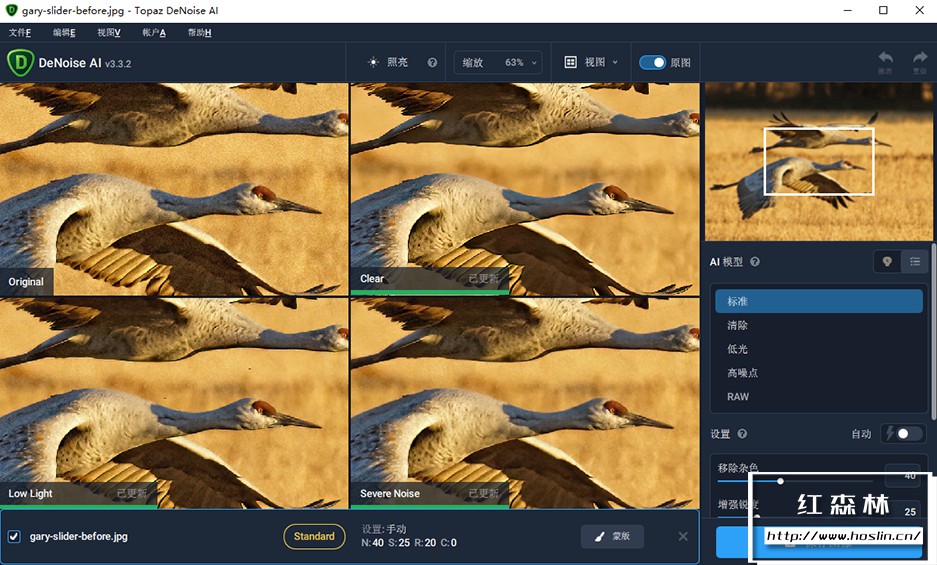937x565 pixels.
Task: Click the navigator thumbnail preview
Action: click(x=818, y=161)
